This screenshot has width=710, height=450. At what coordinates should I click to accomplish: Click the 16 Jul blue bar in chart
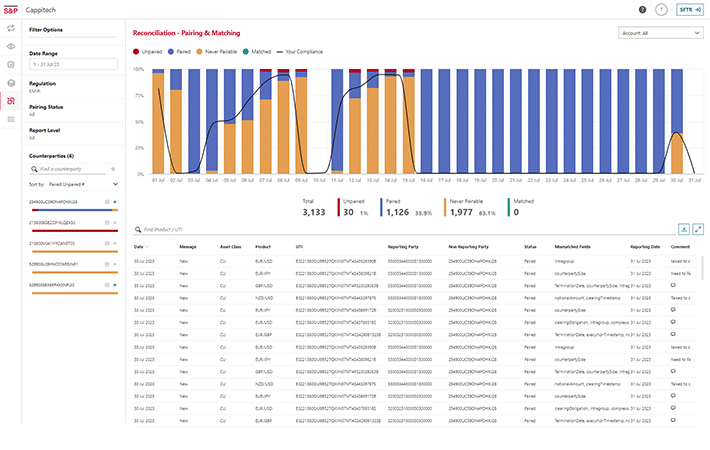pos(427,121)
